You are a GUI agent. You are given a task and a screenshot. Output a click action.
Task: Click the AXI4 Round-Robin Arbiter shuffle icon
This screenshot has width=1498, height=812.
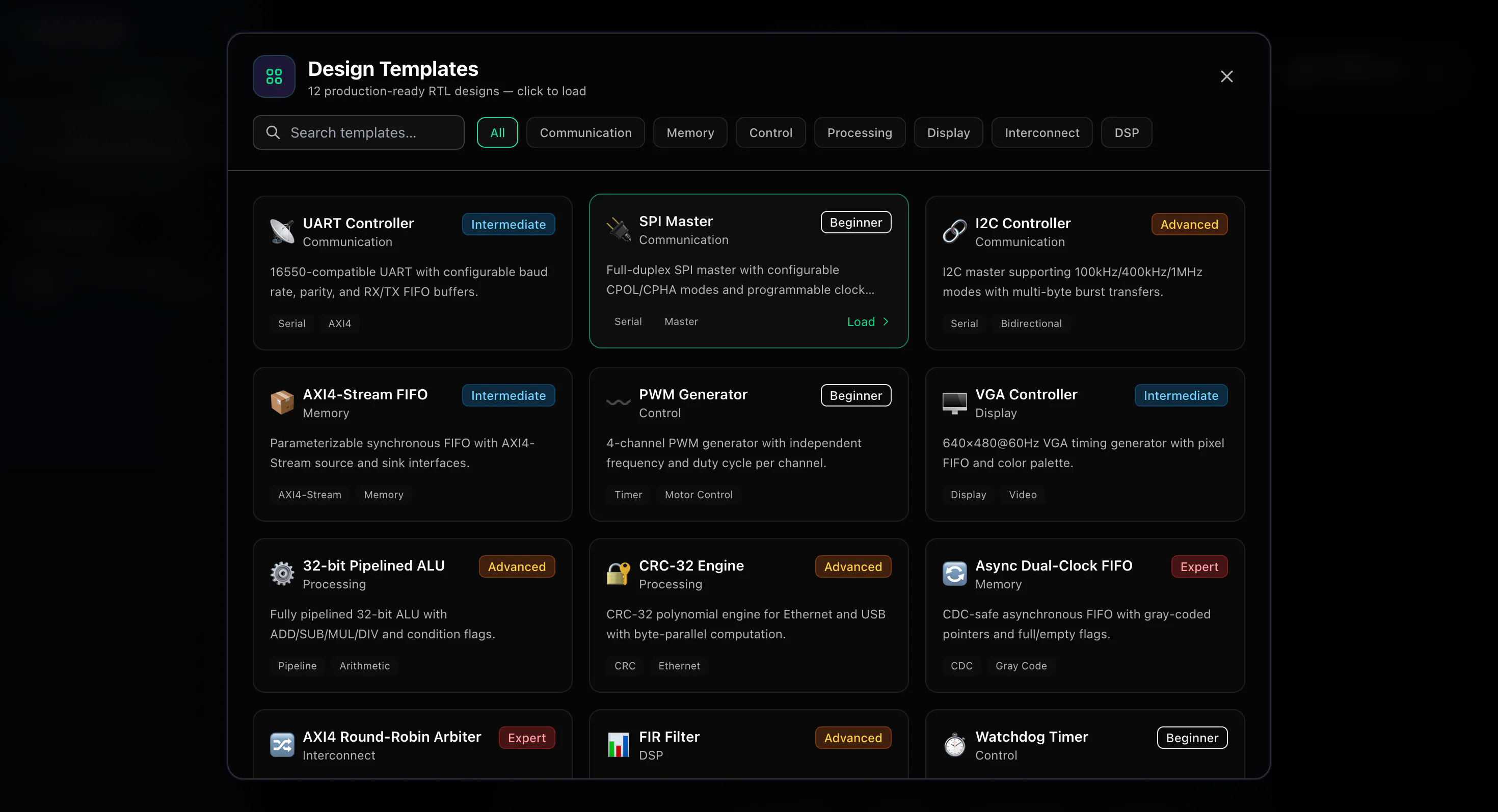click(x=282, y=745)
